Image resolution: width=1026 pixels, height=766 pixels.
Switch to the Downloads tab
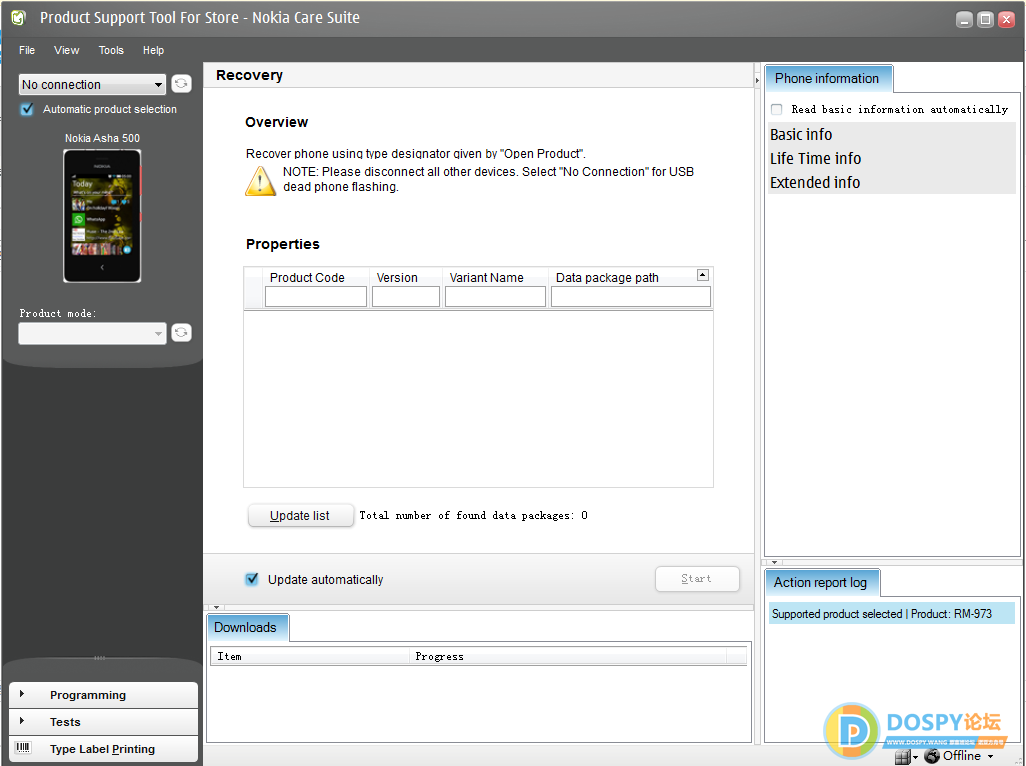(246, 627)
